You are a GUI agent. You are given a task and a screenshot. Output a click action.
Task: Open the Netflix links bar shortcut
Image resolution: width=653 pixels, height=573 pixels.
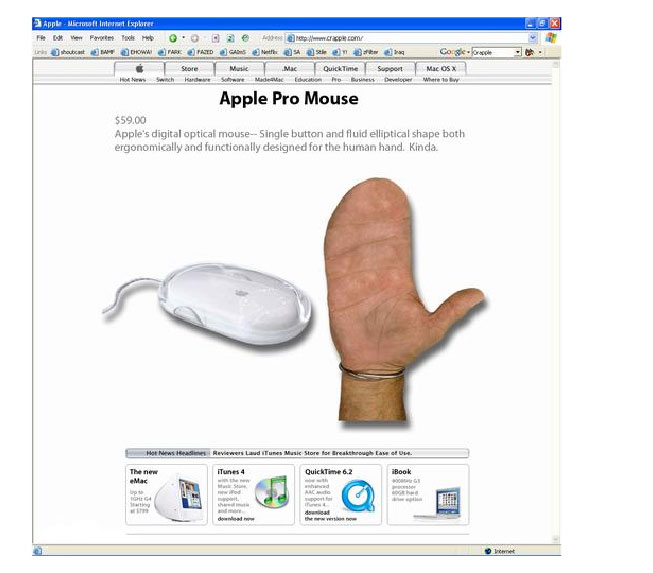265,52
